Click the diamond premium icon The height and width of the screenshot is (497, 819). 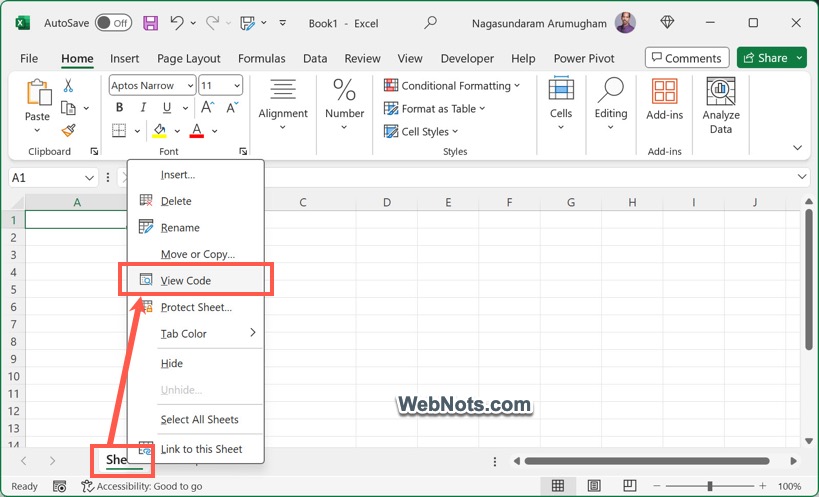pos(667,22)
